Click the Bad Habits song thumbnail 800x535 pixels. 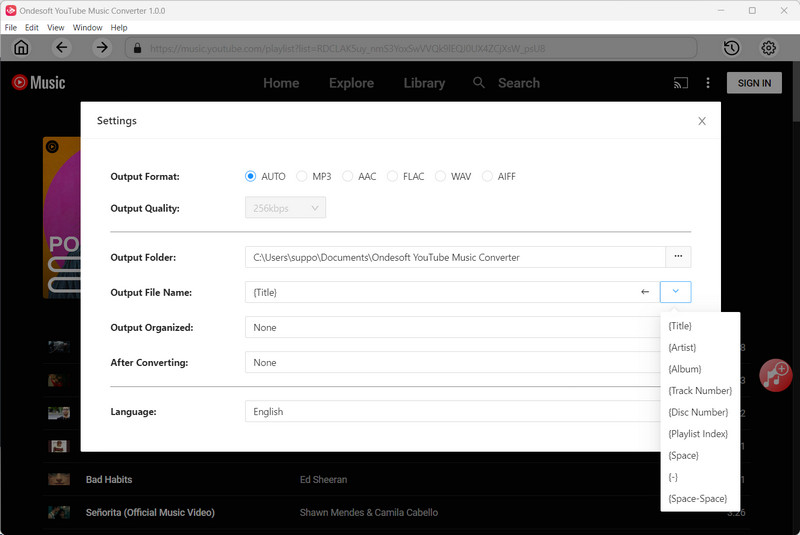pos(59,479)
